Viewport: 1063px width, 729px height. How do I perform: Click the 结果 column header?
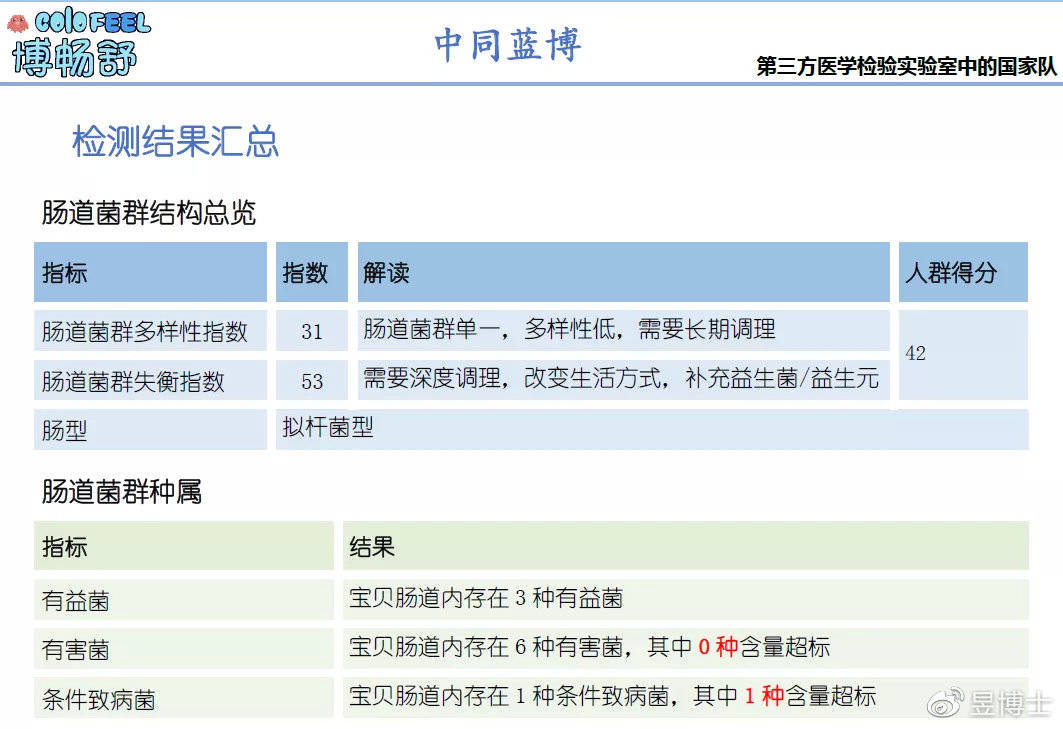(x=686, y=545)
